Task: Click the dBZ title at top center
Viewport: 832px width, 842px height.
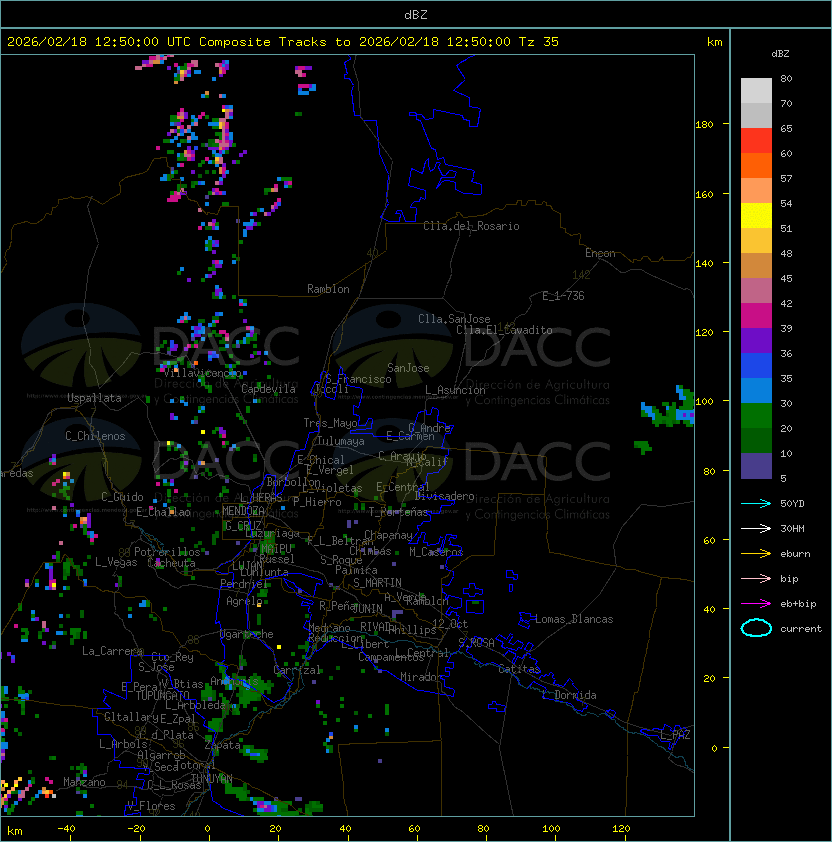Action: [x=416, y=14]
